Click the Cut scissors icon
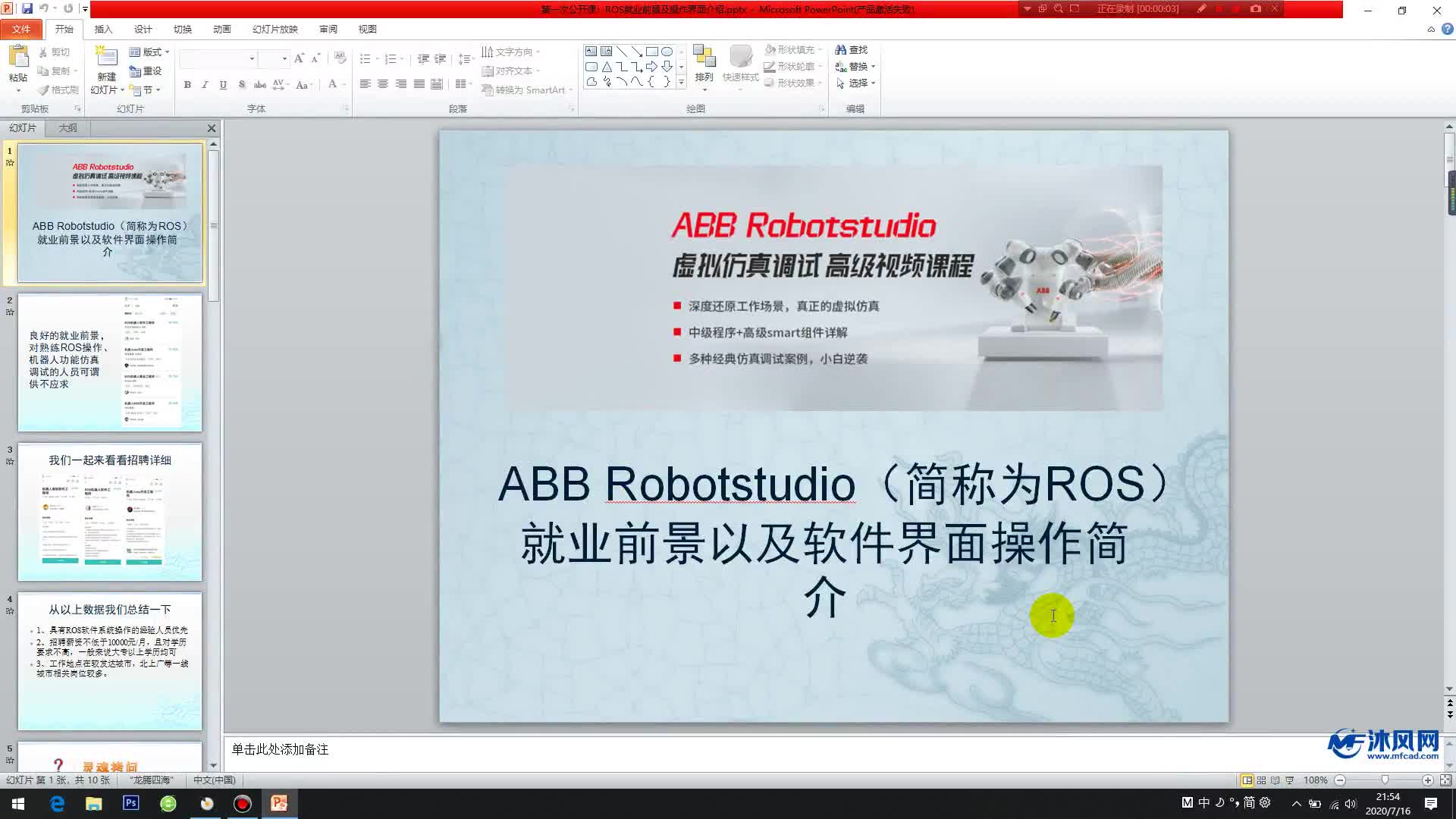Screen dimensions: 1456x819 click(x=43, y=52)
